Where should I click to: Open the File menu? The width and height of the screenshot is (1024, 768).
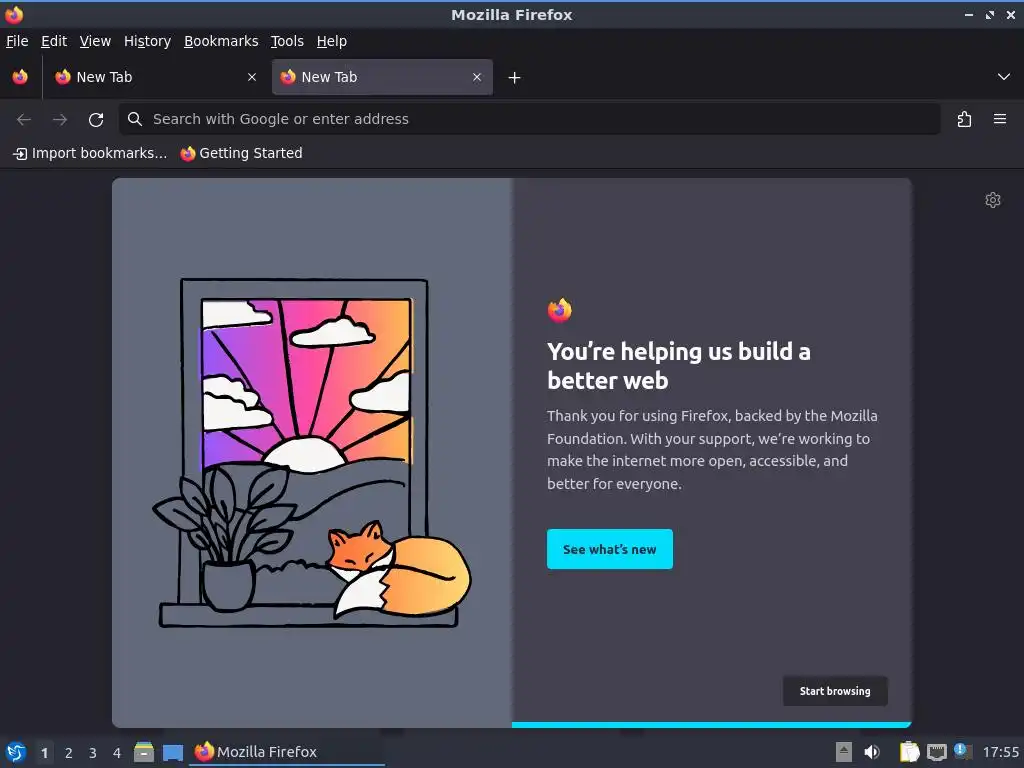coord(17,41)
